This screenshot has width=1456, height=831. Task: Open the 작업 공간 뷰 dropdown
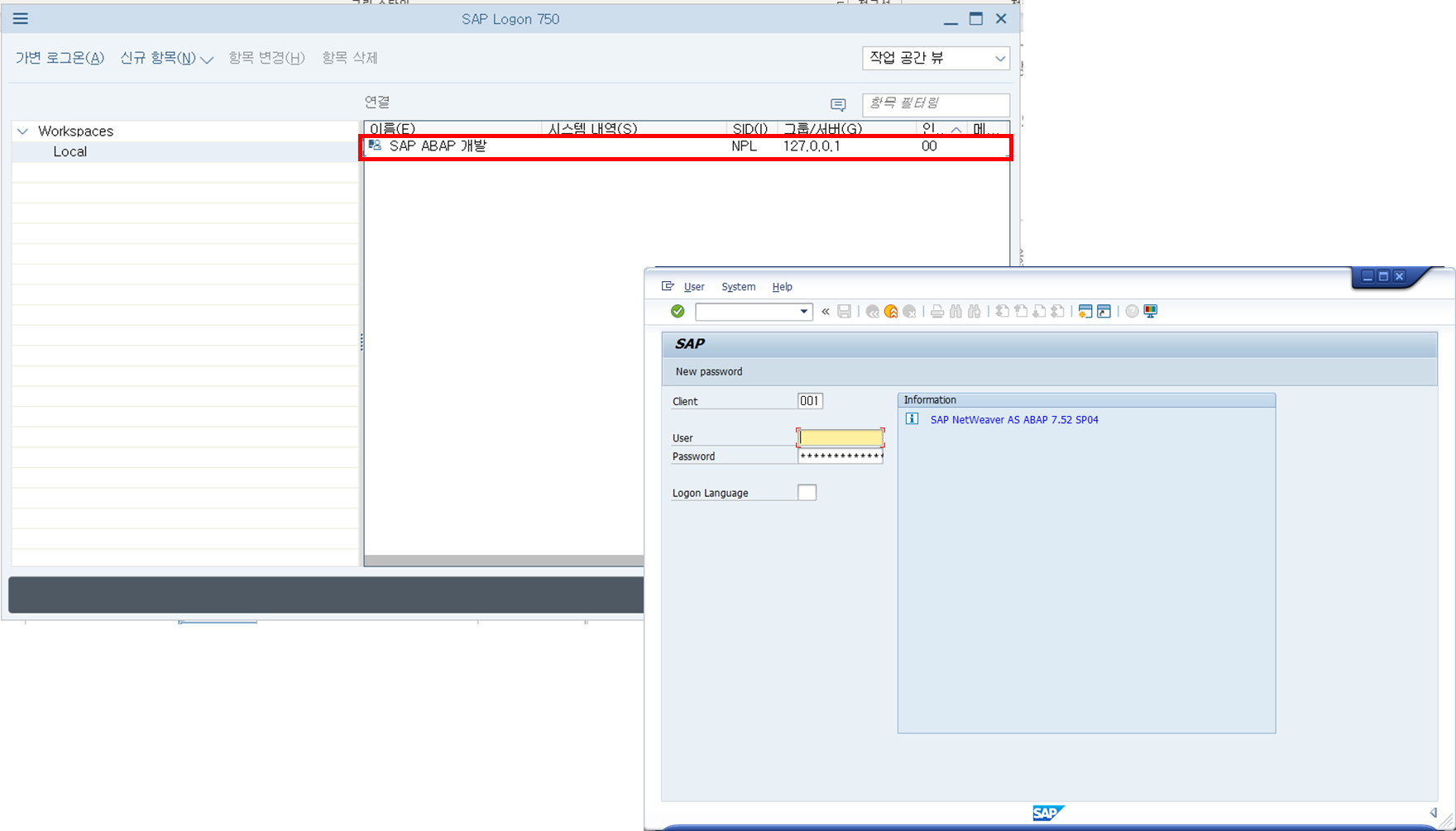coord(936,58)
